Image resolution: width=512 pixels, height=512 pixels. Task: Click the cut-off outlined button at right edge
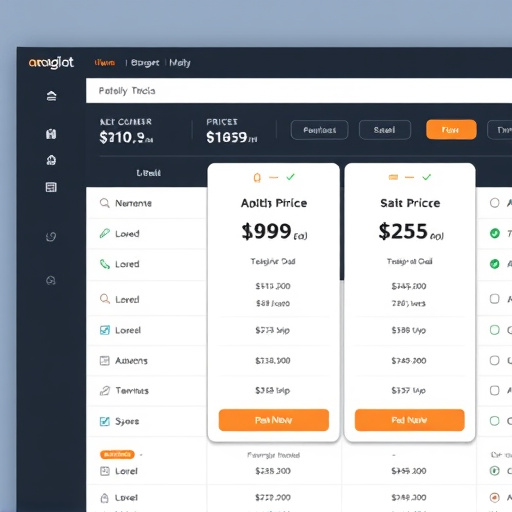click(x=500, y=130)
